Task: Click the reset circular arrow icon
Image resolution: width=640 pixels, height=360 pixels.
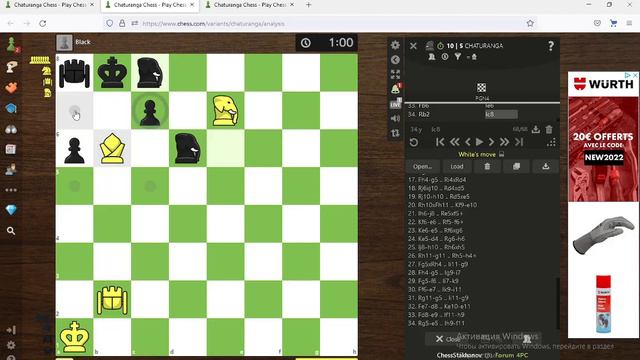Action: pos(413,142)
